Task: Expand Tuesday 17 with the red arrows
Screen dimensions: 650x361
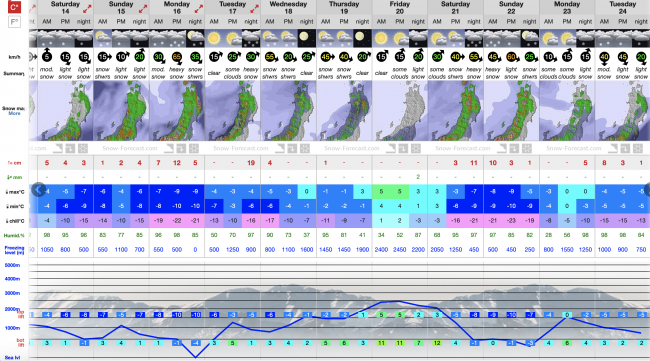Action: point(254,8)
